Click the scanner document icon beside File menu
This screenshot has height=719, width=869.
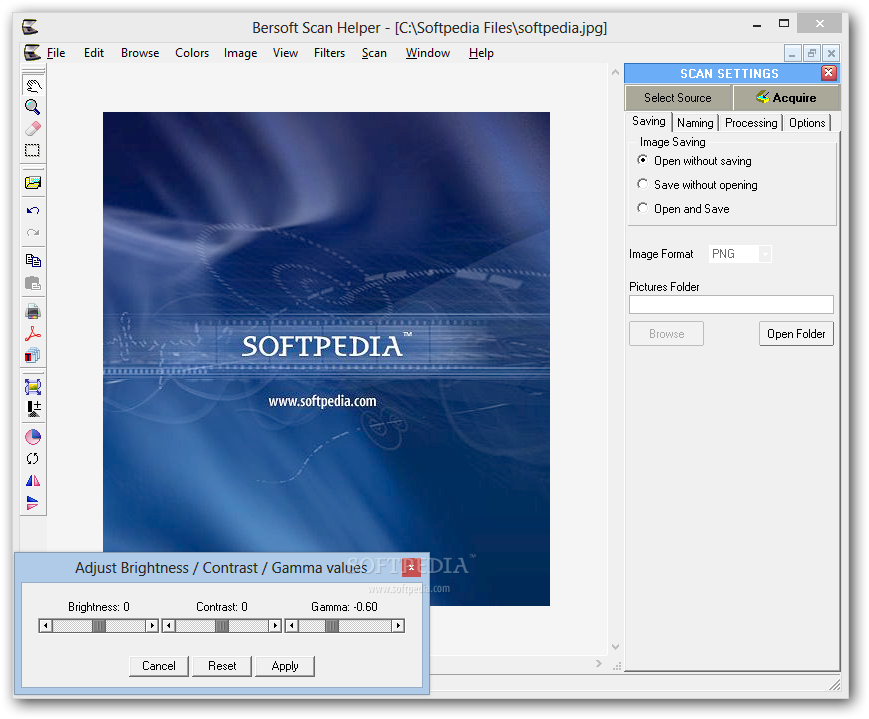click(x=32, y=53)
